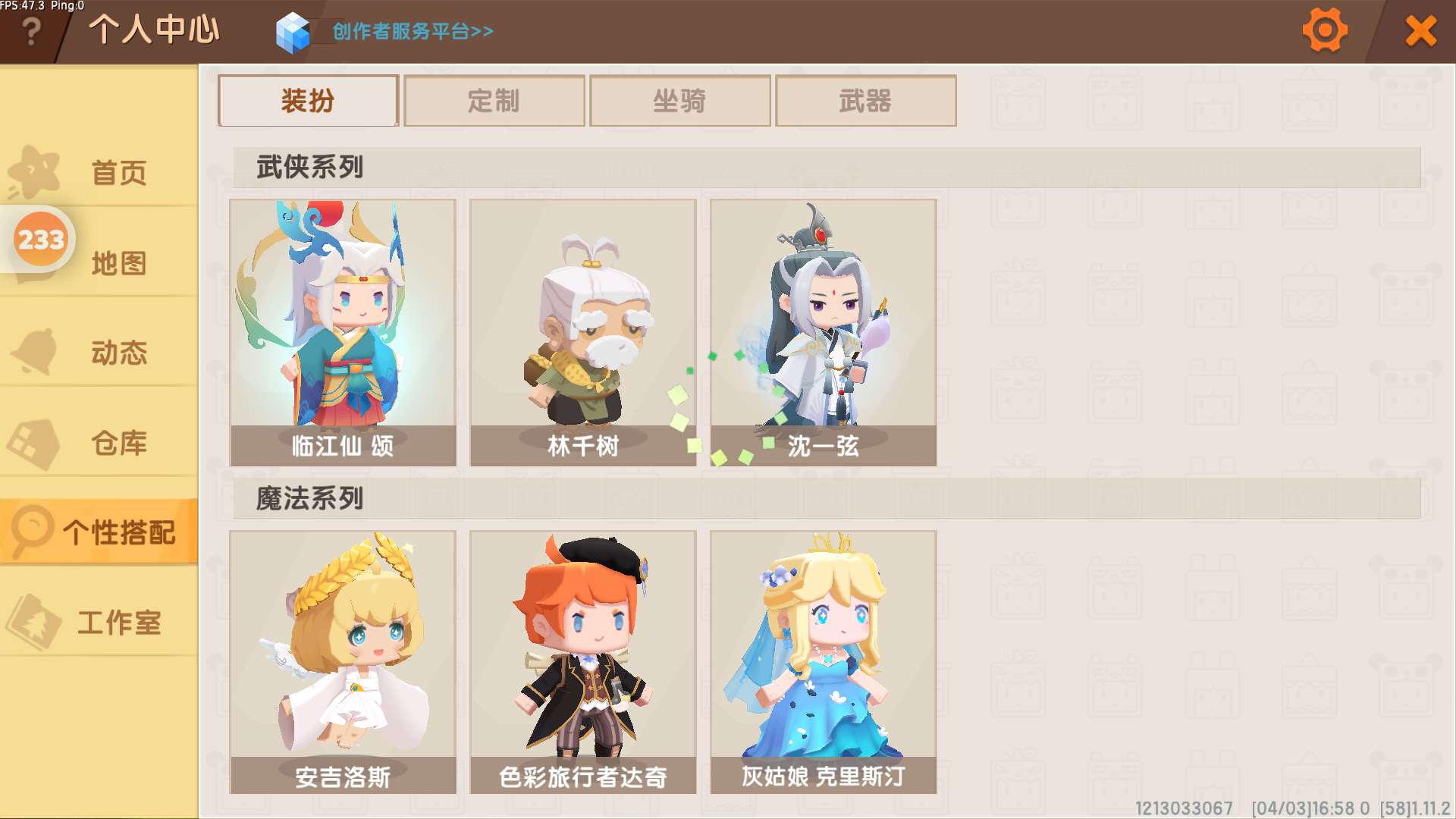Viewport: 1456px width, 819px height.
Task: Click the book icon beside 工作室
Action: tap(33, 622)
